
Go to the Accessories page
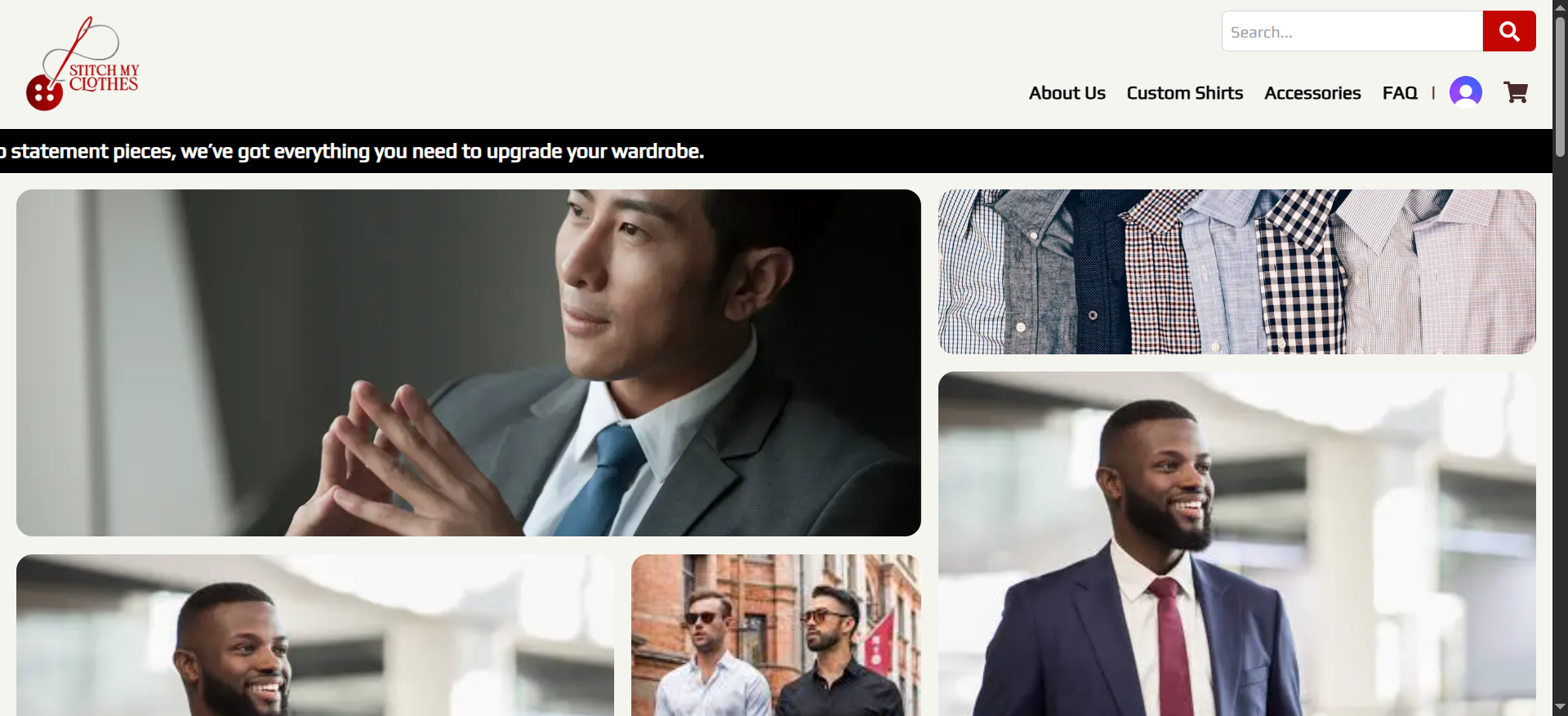pyautogui.click(x=1312, y=93)
